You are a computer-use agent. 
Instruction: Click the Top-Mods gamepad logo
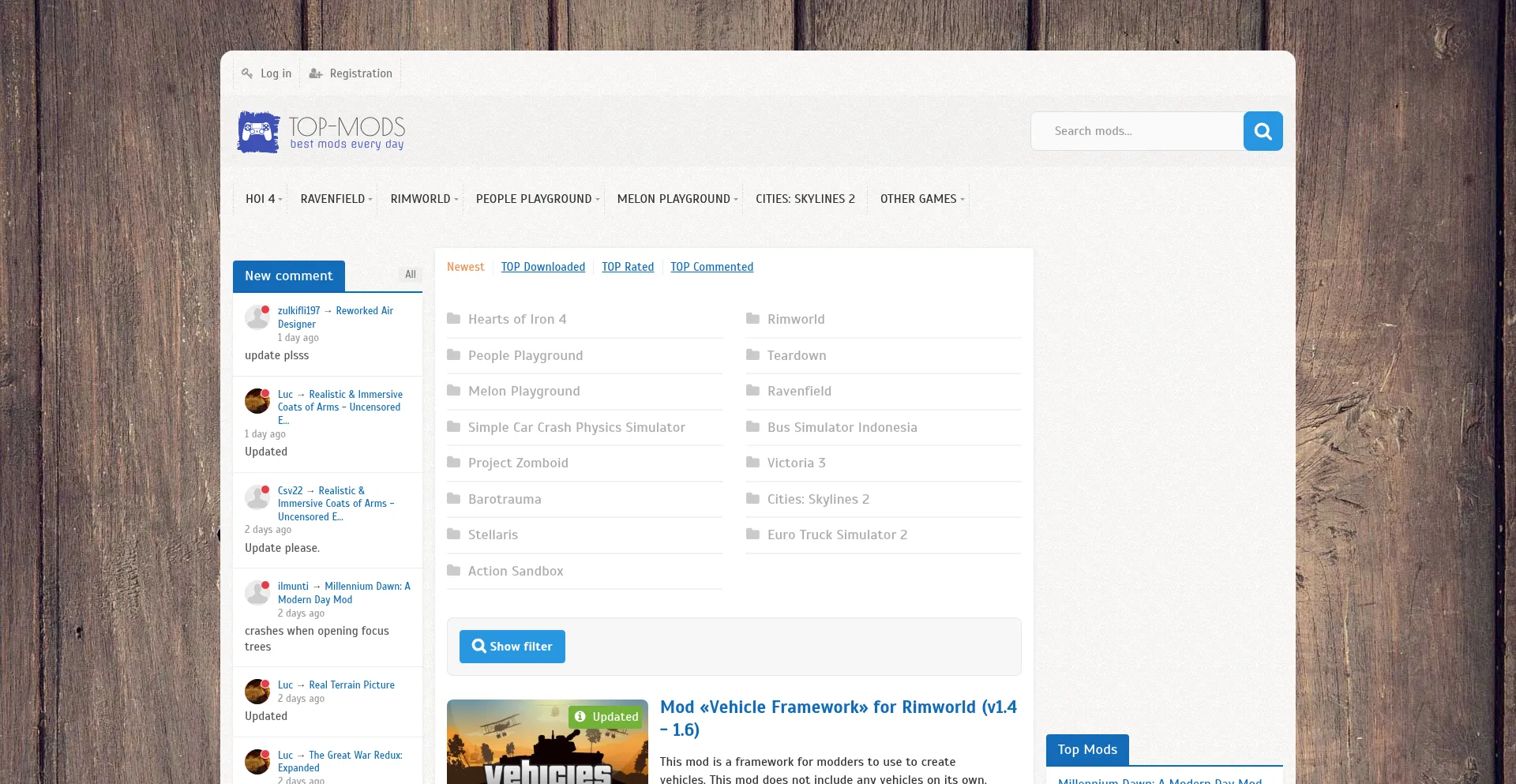pyautogui.click(x=258, y=132)
